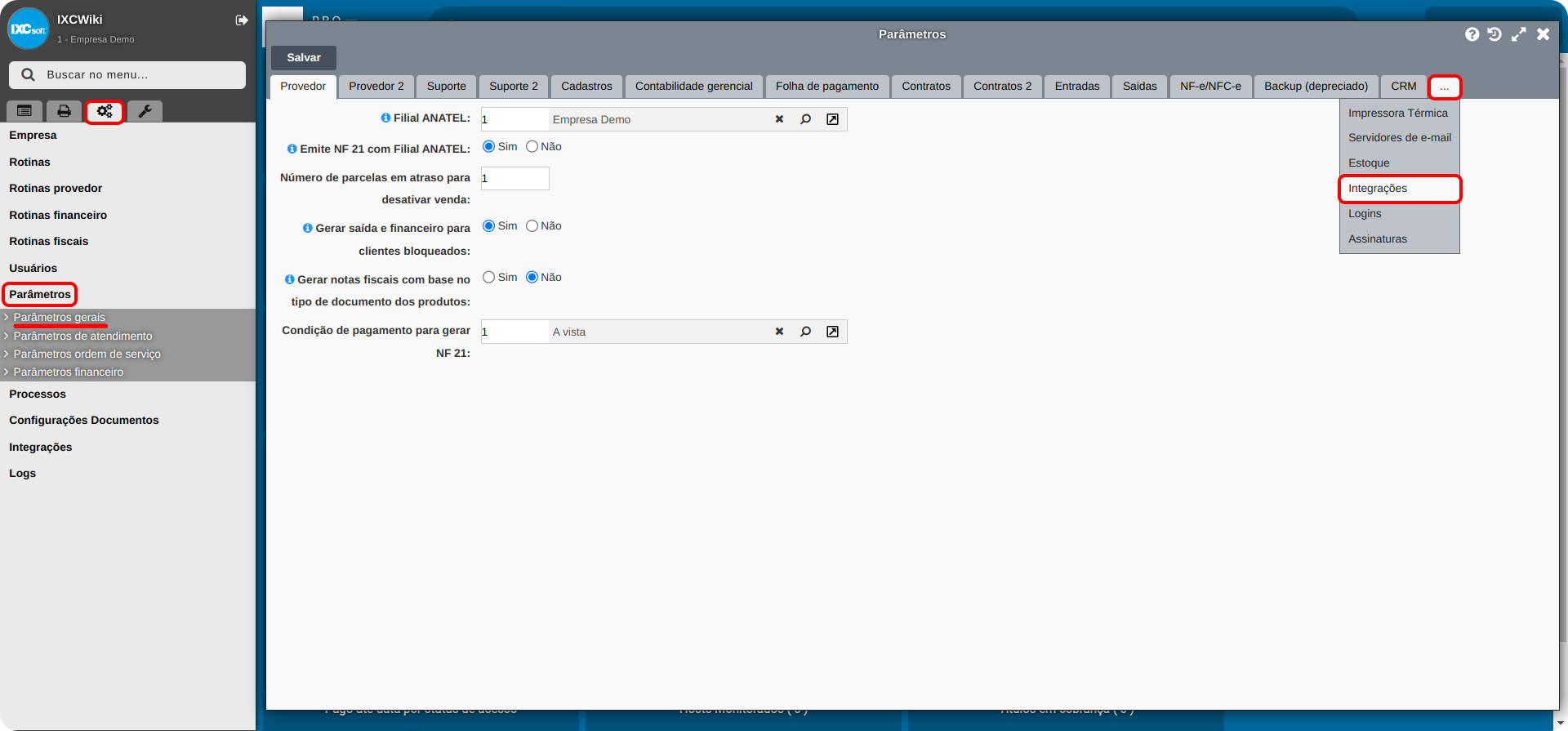This screenshot has height=731, width=1568.
Task: Choose Servidores de e-mail from dropdown
Action: point(1400,137)
